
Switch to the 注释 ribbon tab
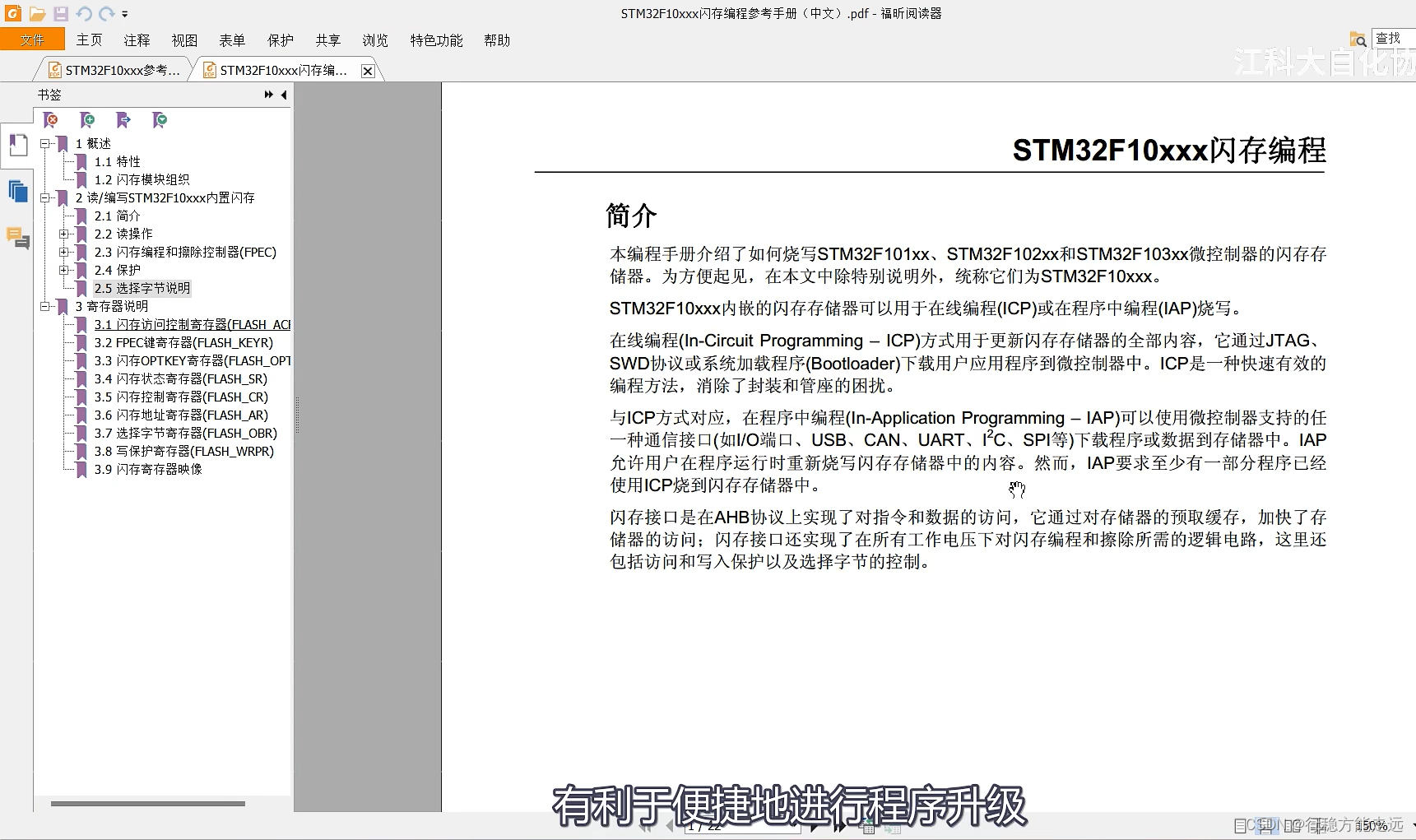coord(137,40)
